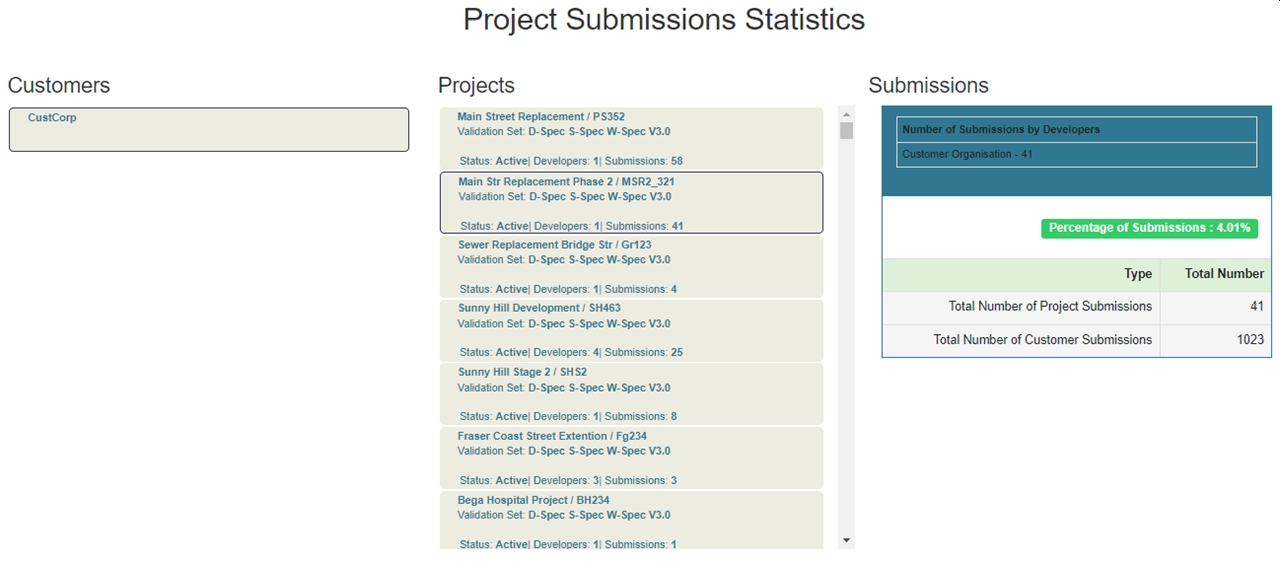Select the Bega Hospital Project / BH234
The width and height of the screenshot is (1280, 562).
(x=630, y=520)
